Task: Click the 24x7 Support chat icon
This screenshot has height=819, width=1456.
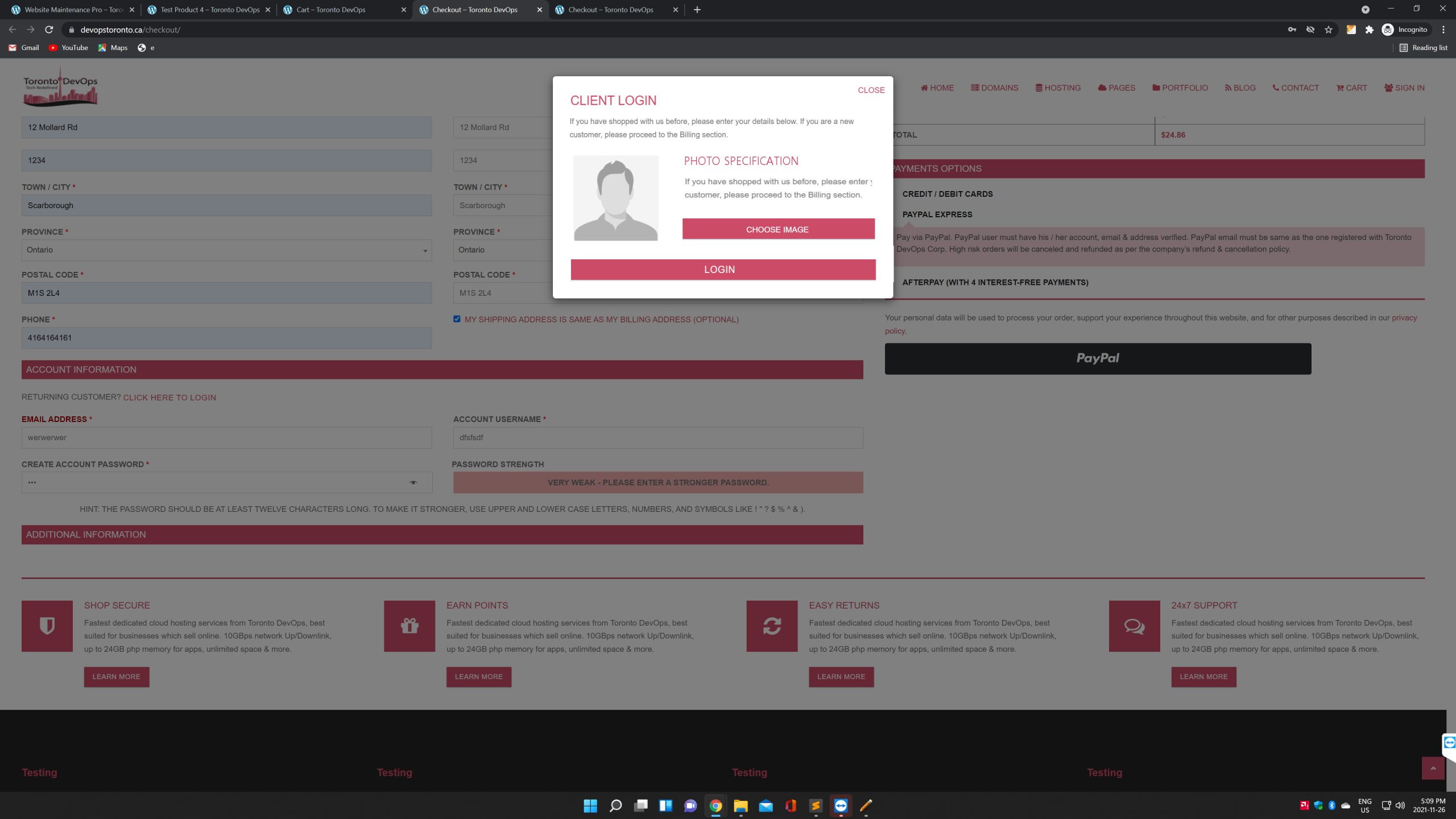Action: click(x=1134, y=626)
